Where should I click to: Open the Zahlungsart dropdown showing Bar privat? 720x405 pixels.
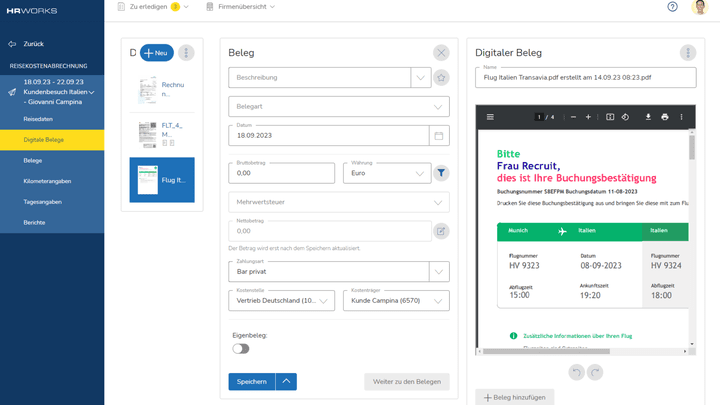point(439,271)
